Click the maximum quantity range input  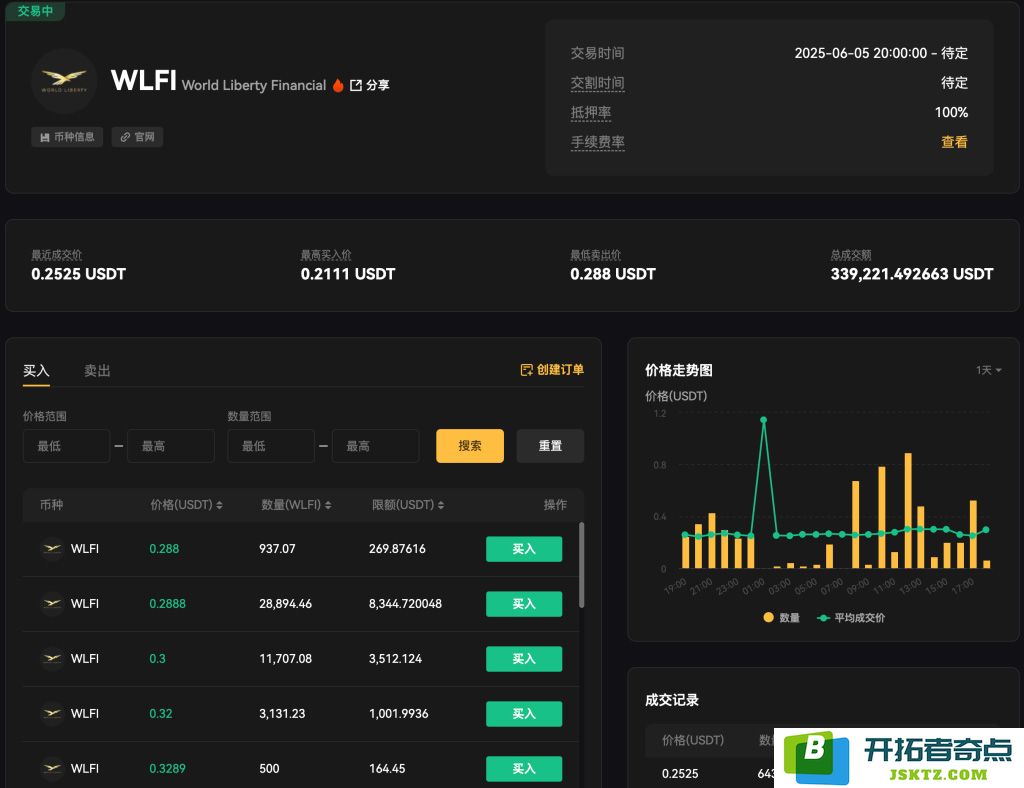(376, 446)
